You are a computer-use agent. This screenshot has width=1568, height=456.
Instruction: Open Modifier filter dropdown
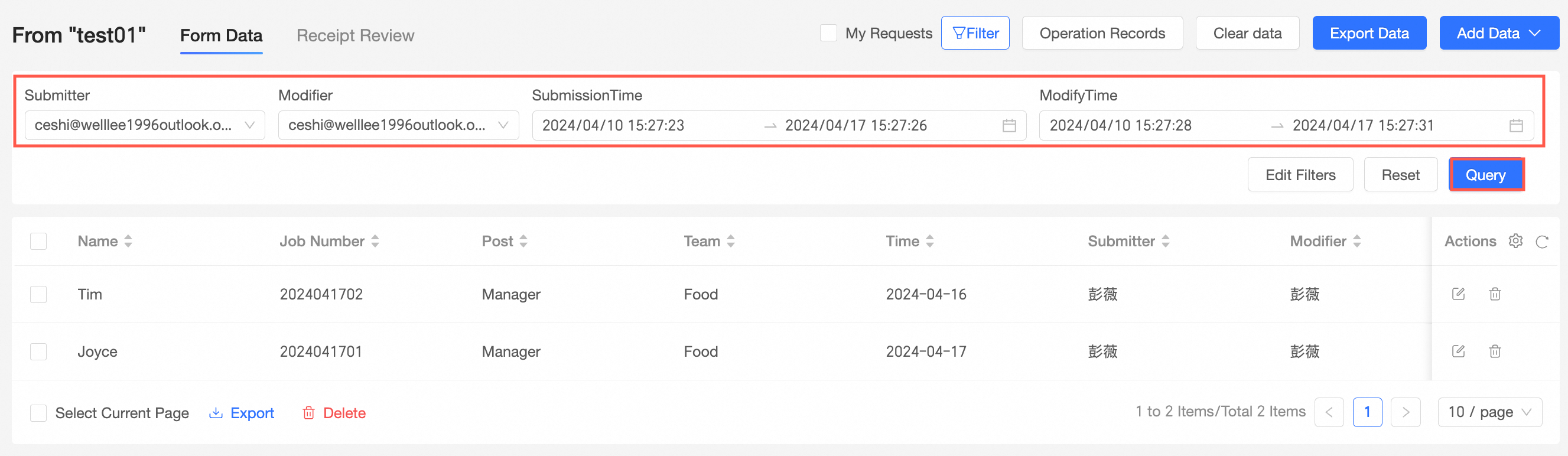coord(398,125)
